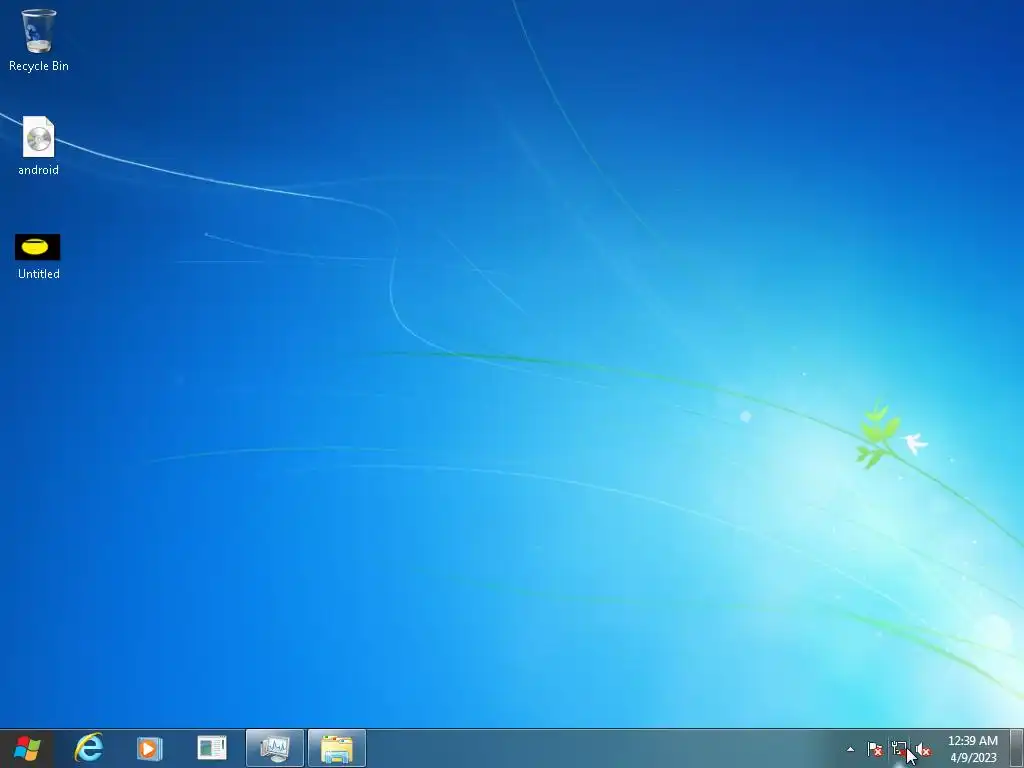
Task: Open the network status tray icon
Action: [x=899, y=749]
